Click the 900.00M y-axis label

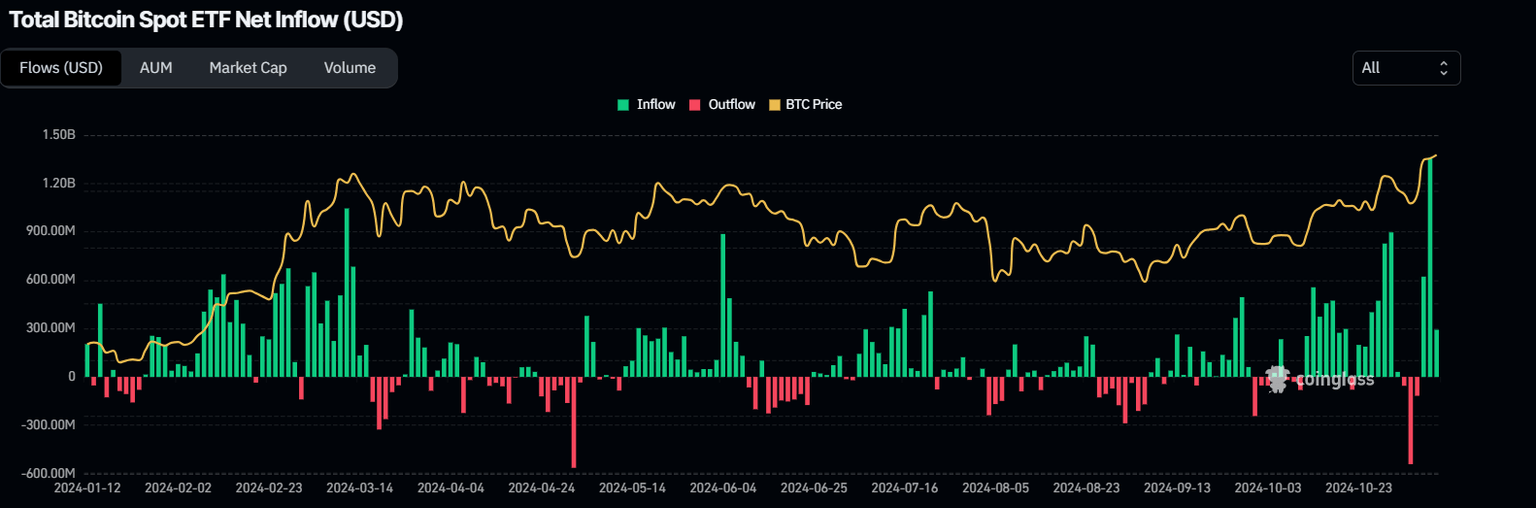pos(52,231)
